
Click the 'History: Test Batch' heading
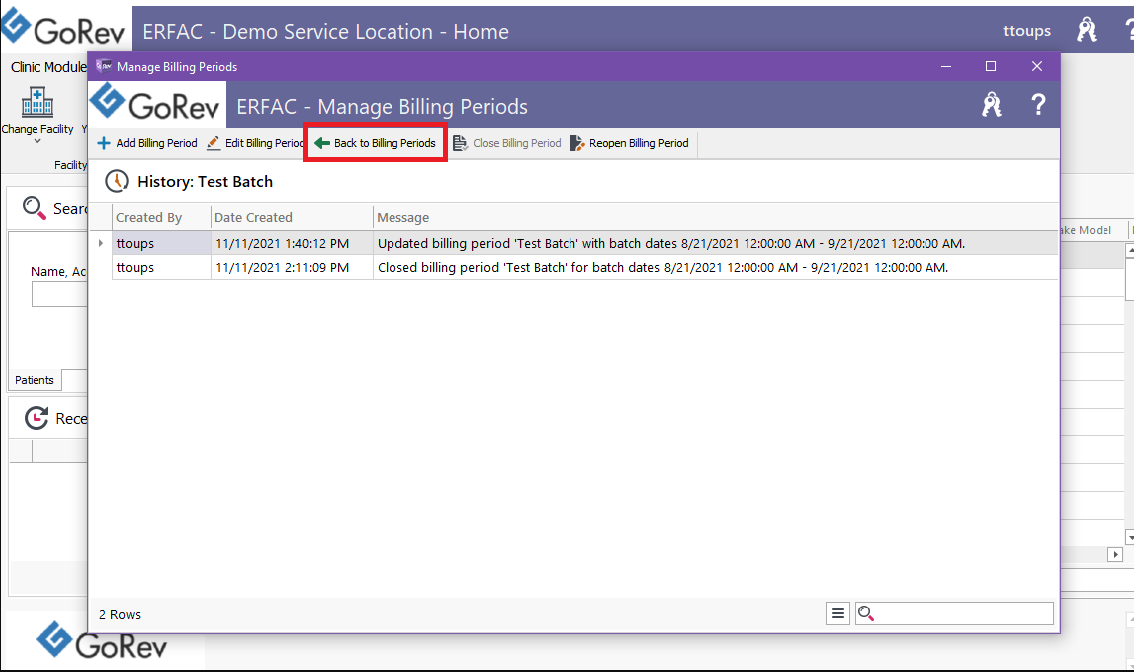click(x=205, y=182)
